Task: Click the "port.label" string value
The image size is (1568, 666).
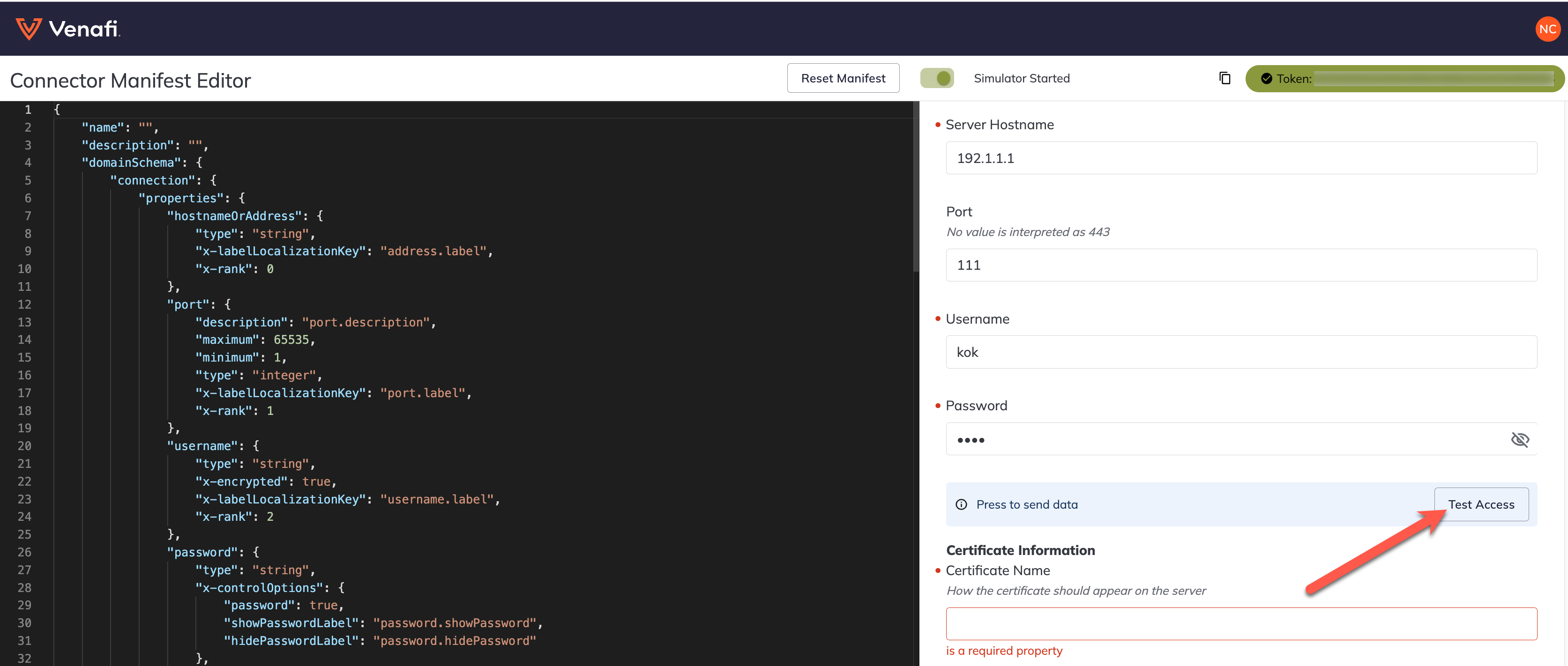Action: [x=422, y=393]
